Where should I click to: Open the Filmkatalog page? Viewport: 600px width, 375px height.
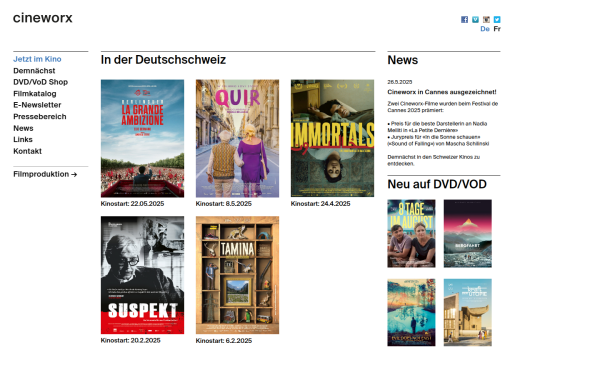pyautogui.click(x=35, y=94)
